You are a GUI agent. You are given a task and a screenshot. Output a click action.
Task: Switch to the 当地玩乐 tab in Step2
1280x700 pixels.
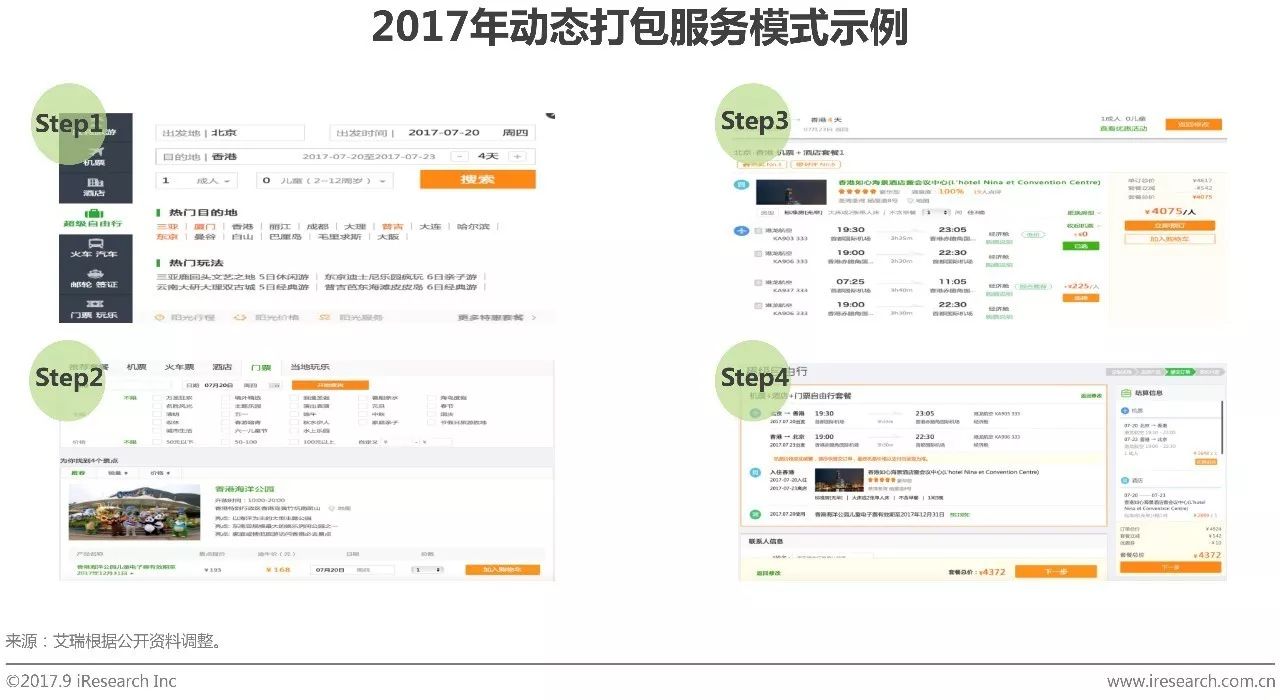click(310, 367)
